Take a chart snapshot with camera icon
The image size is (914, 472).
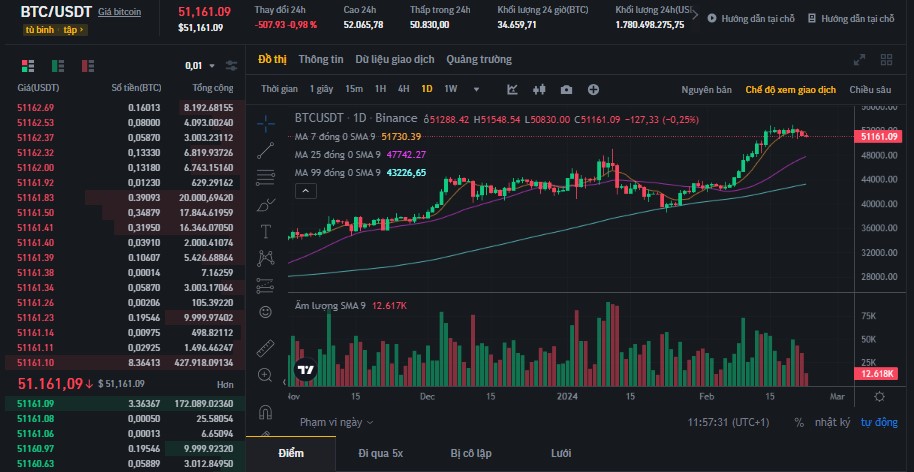click(566, 90)
